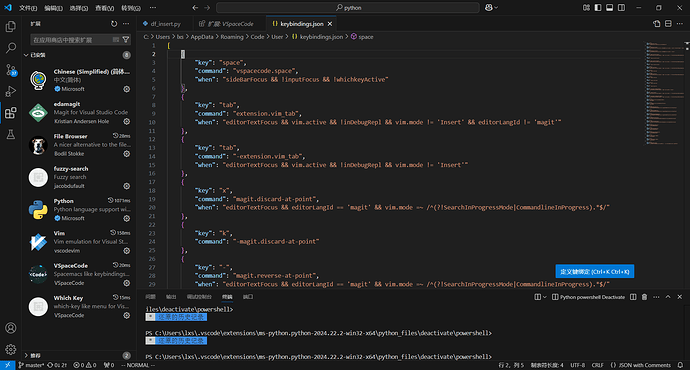Screen dimensions: 690x370
Task: Open manage gear for File Browser extension
Action: (x=127, y=154)
